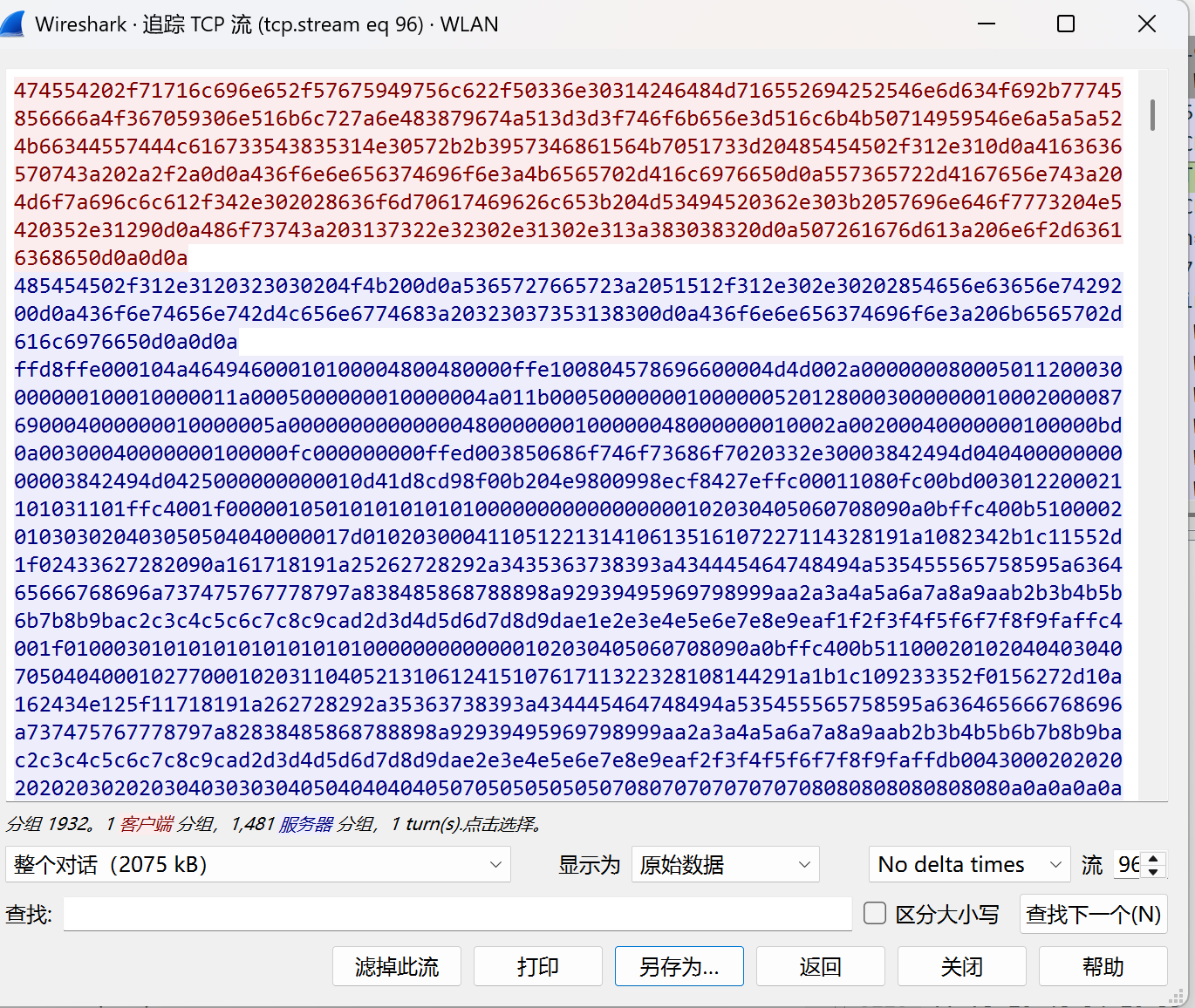Viewport: 1195px width, 1008px height.
Task: Enable the 区分大小写 case-sensitive checkbox
Action: pos(874,913)
